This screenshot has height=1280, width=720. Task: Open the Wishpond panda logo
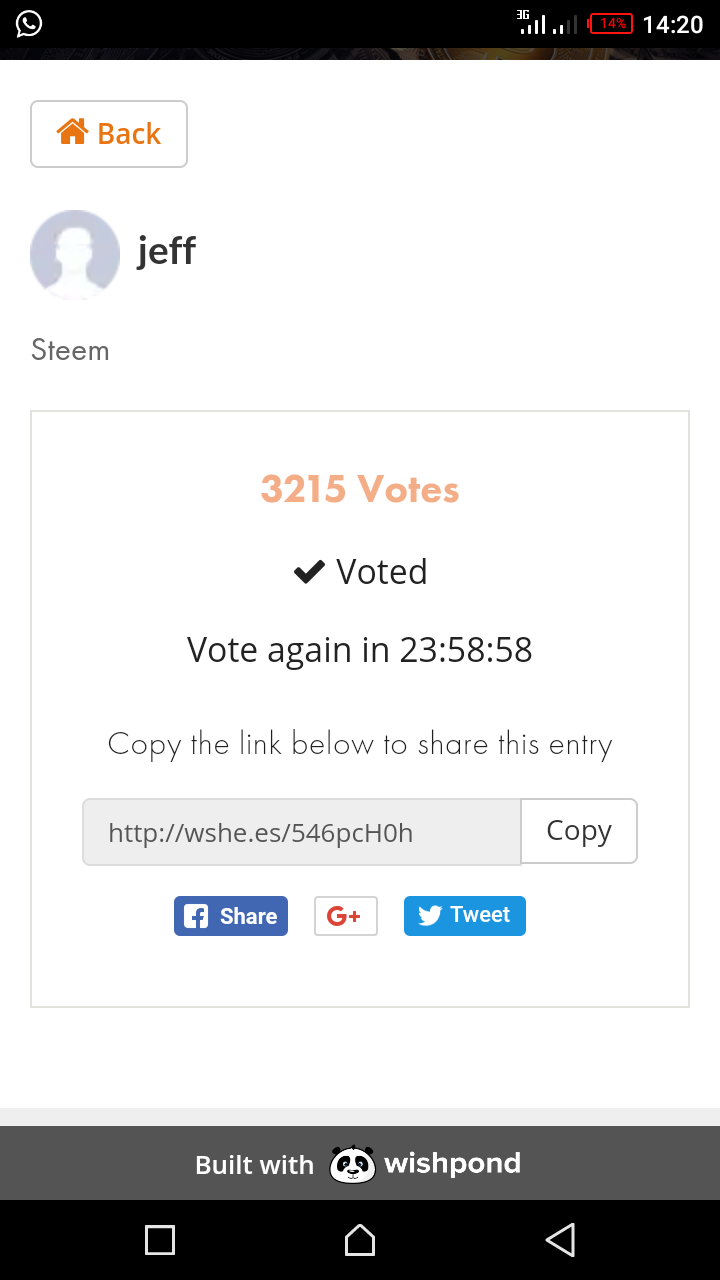[x=352, y=1164]
